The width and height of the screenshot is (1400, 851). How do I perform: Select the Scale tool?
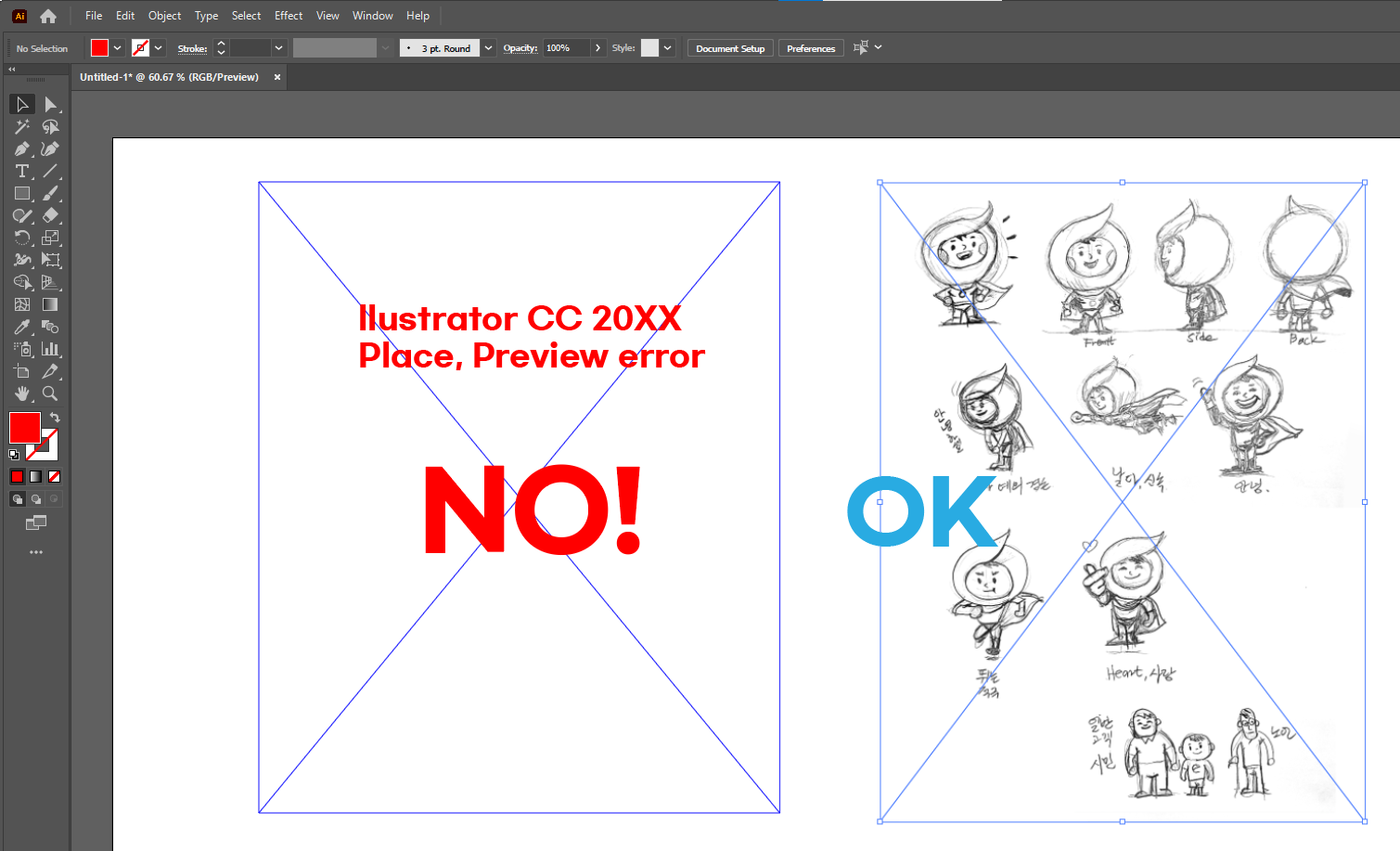coord(50,238)
